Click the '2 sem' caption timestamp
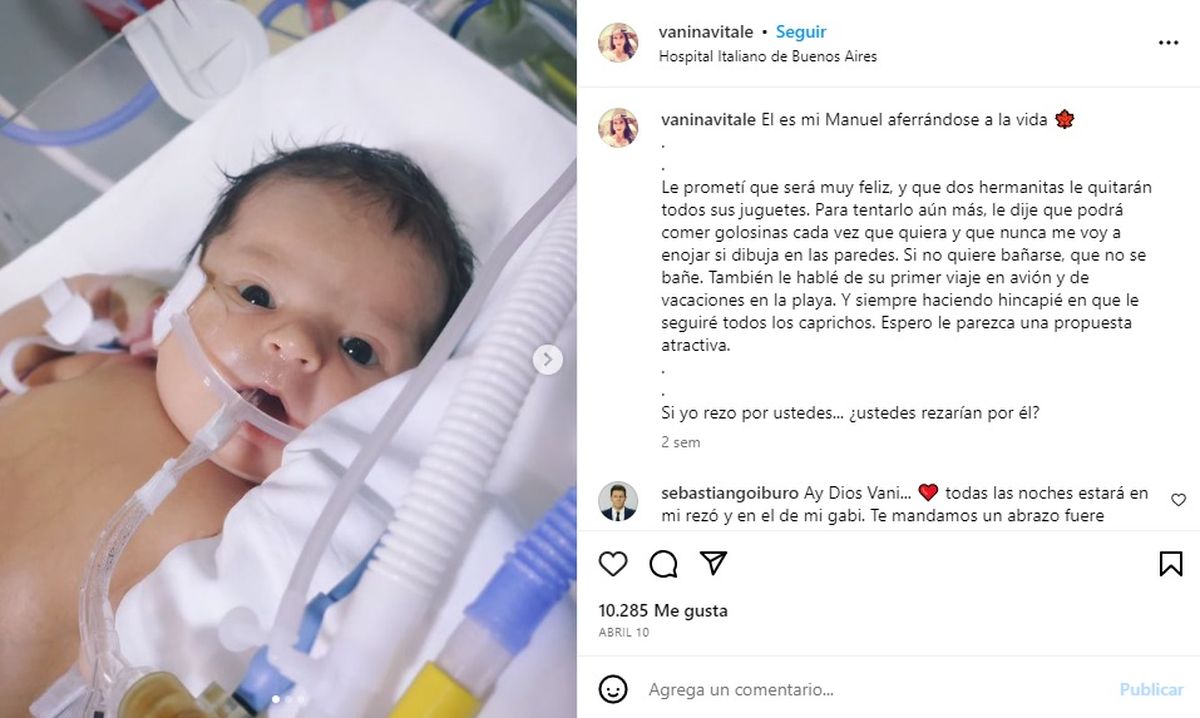 tap(681, 442)
